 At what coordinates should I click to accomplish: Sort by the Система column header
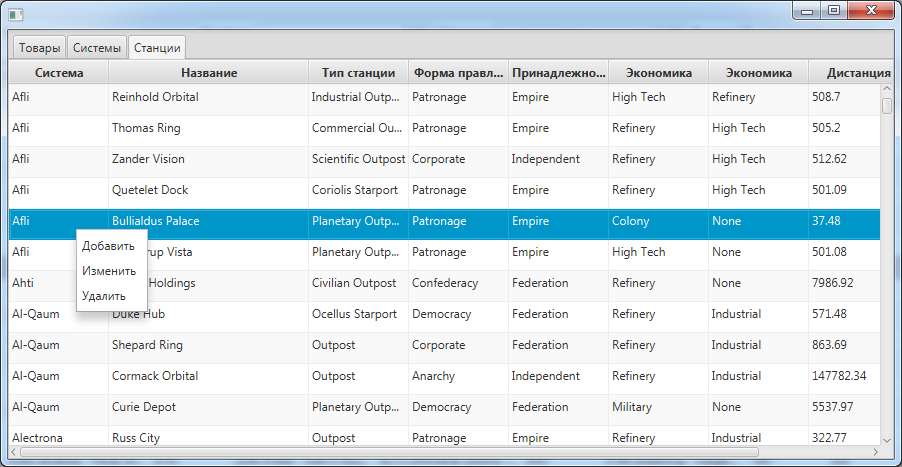click(59, 73)
